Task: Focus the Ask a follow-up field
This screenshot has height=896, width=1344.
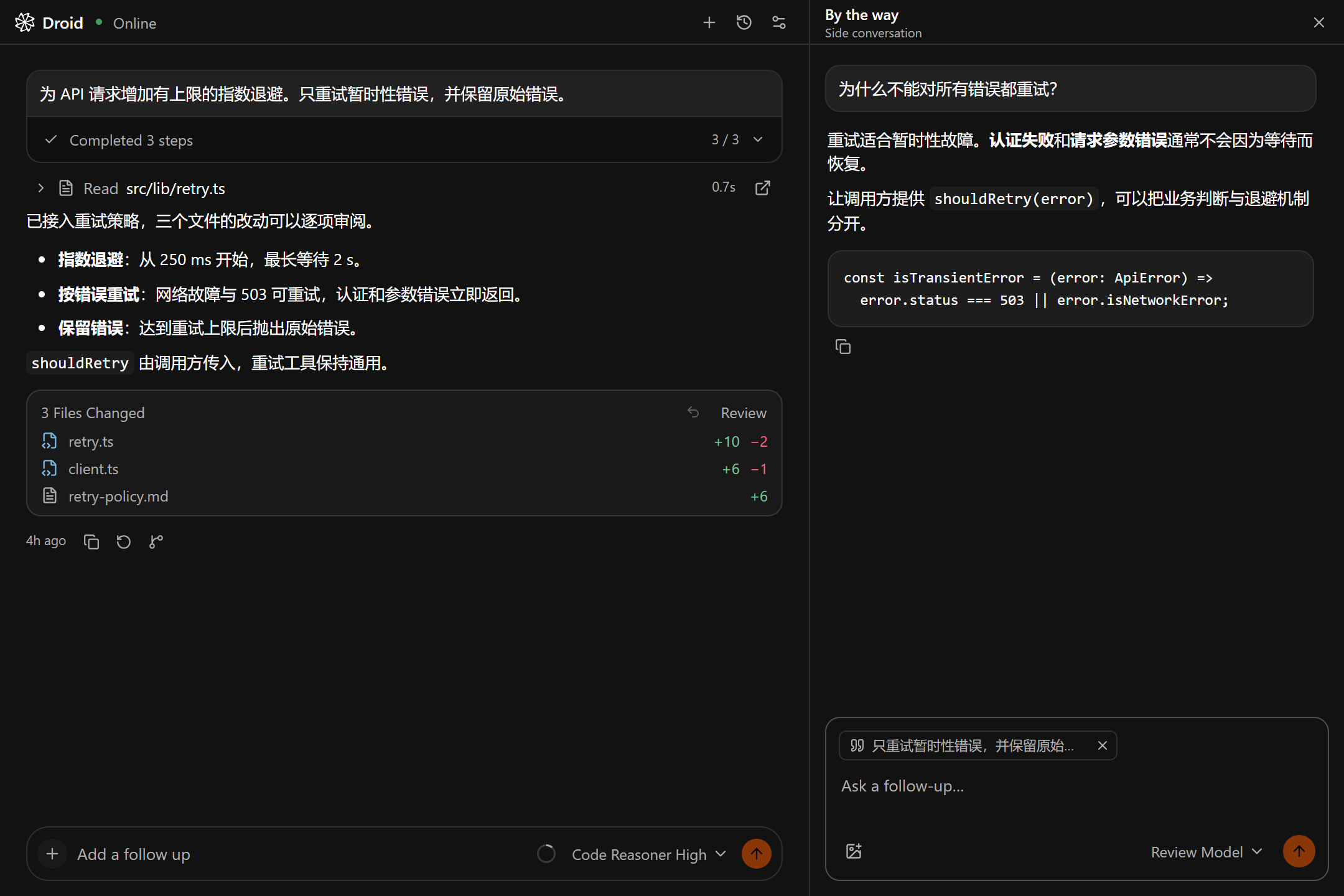Action: pos(1076,786)
